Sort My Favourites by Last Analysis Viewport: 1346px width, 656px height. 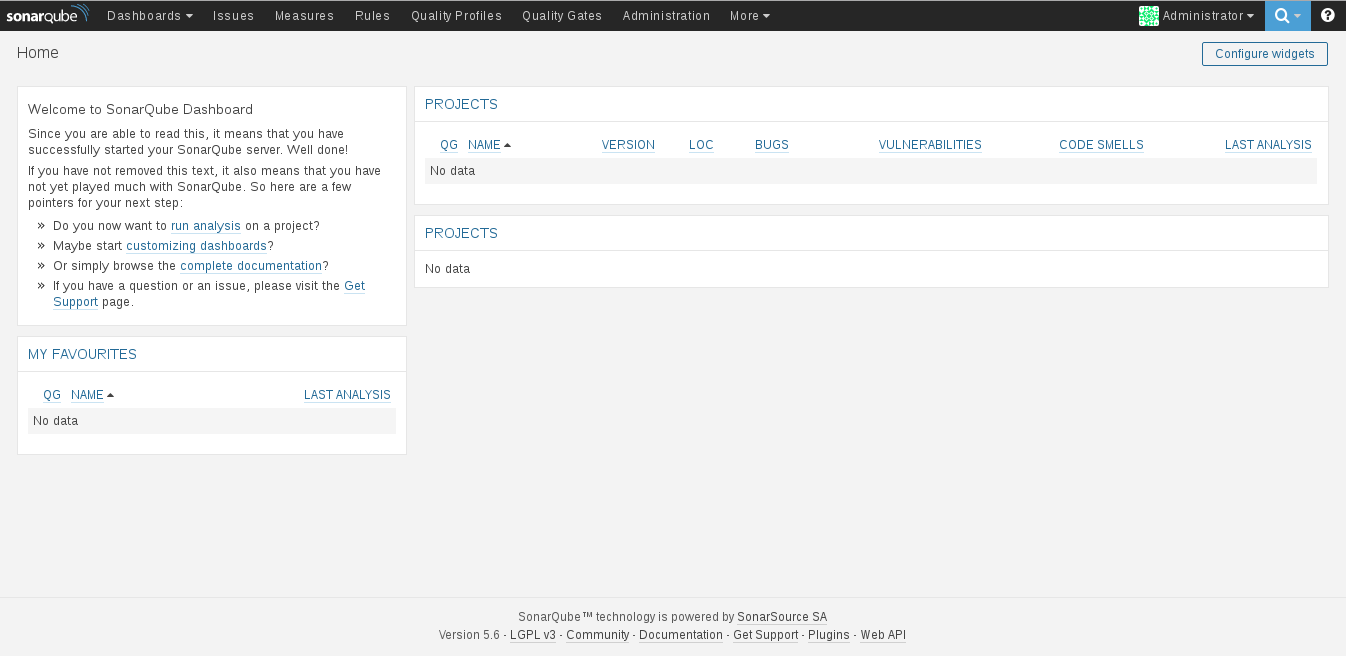(347, 395)
